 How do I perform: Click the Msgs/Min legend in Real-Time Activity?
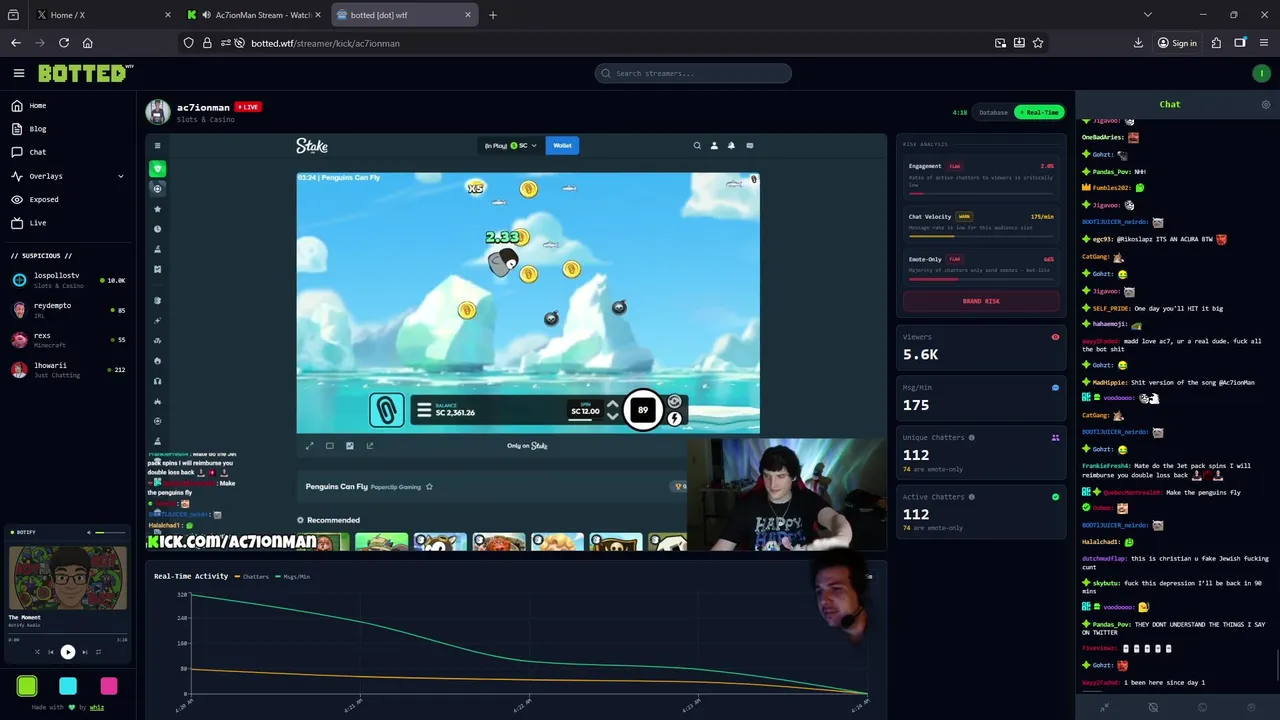pos(292,576)
